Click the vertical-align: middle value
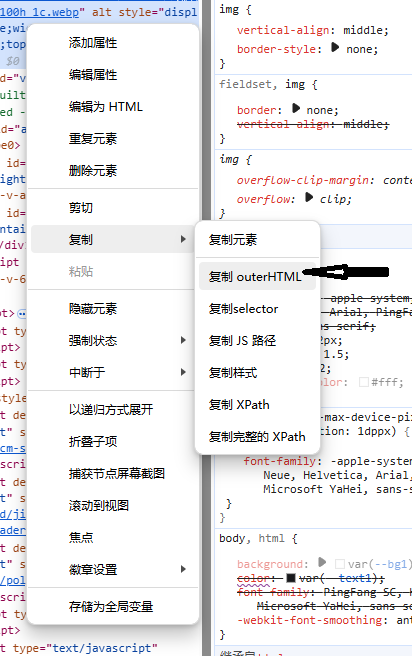This screenshot has height=656, width=412. tap(364, 31)
